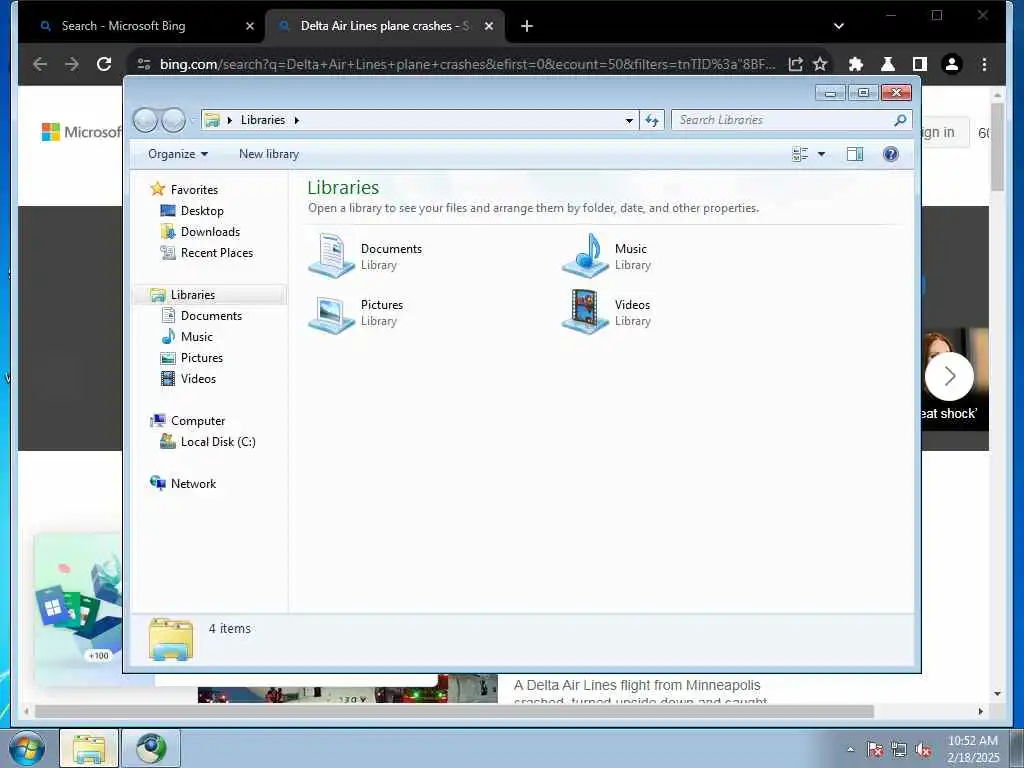1024x768 pixels.
Task: Select Favorites in navigation pane
Action: tap(194, 189)
